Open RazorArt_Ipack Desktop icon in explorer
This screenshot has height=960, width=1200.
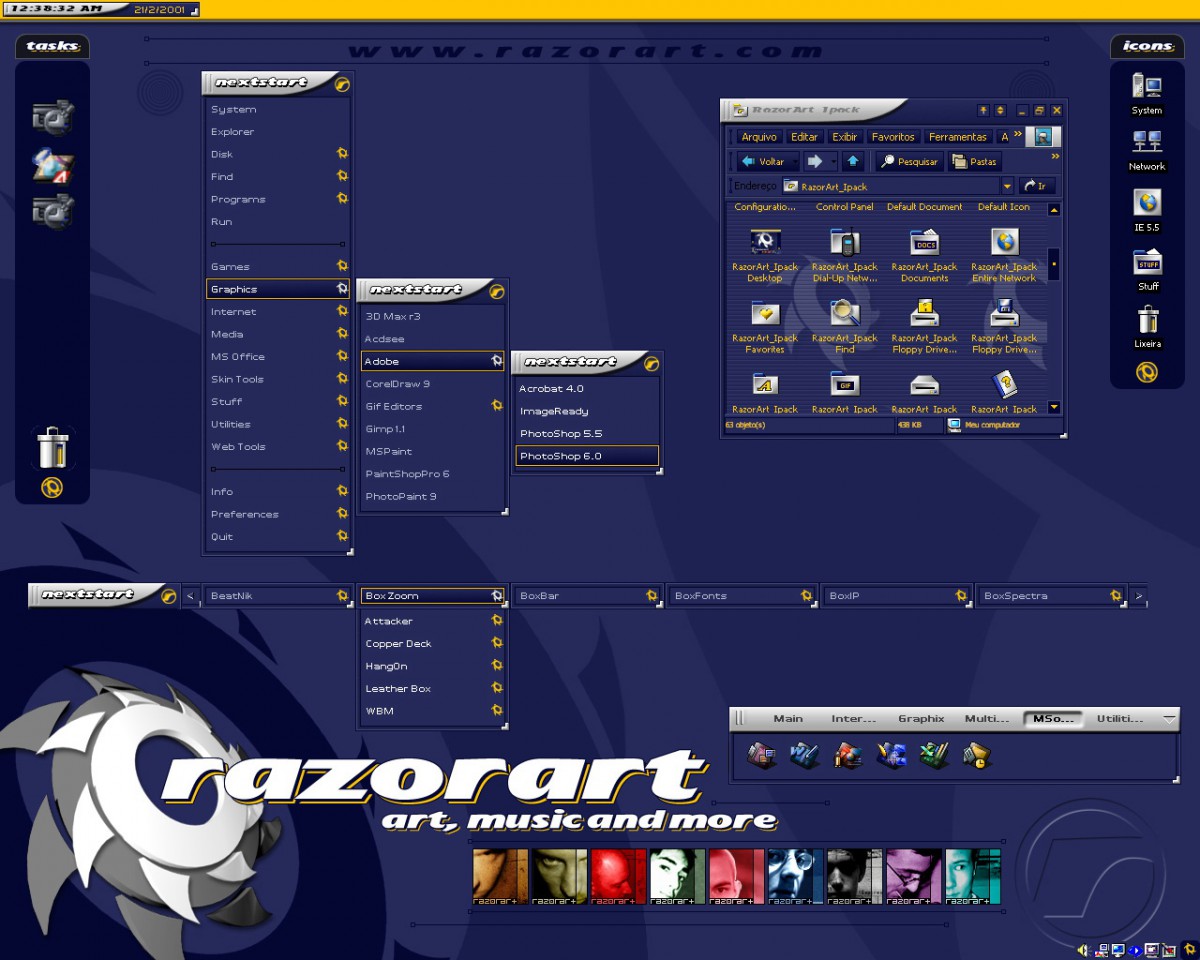click(x=765, y=242)
